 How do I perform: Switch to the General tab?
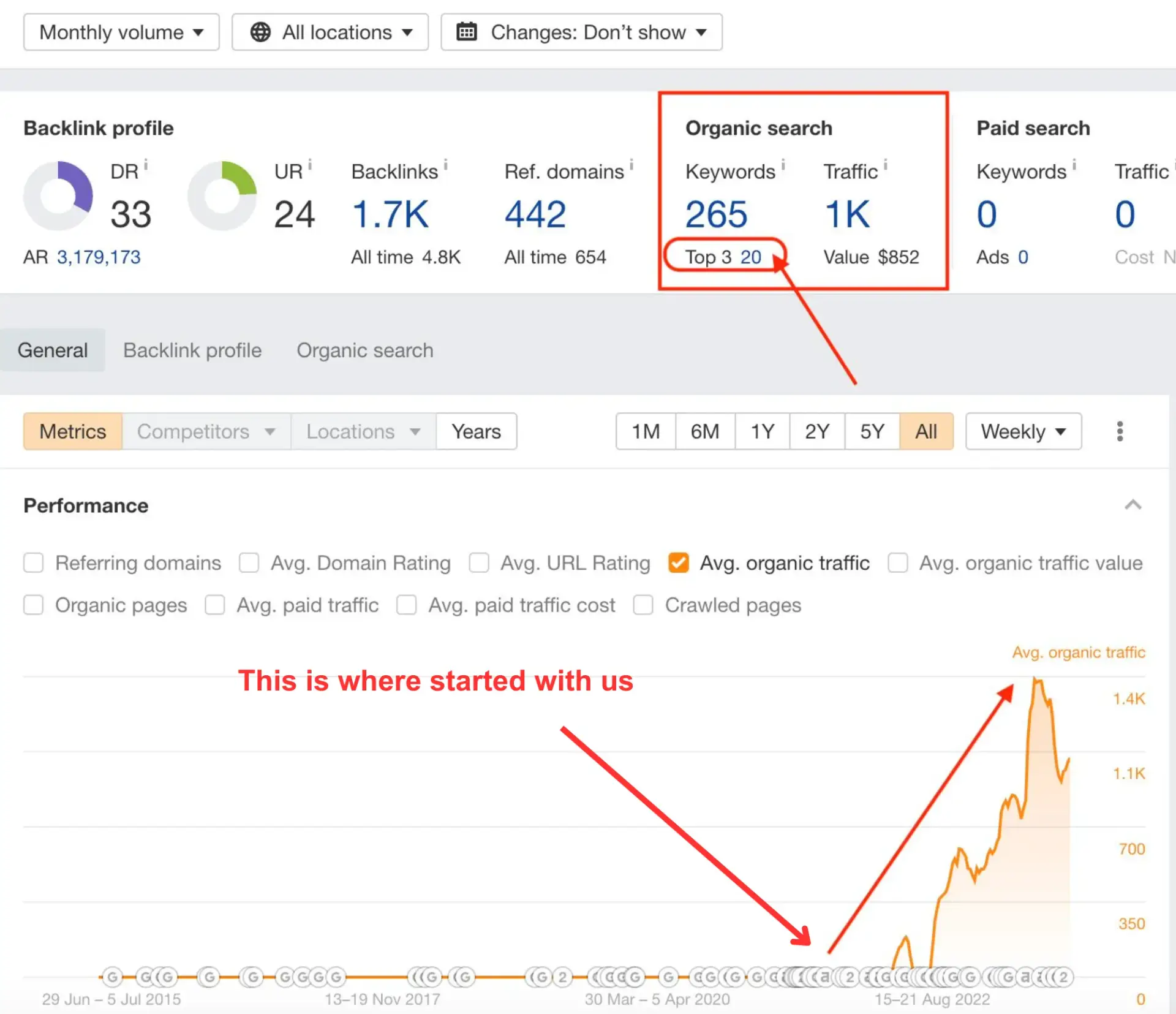point(53,350)
